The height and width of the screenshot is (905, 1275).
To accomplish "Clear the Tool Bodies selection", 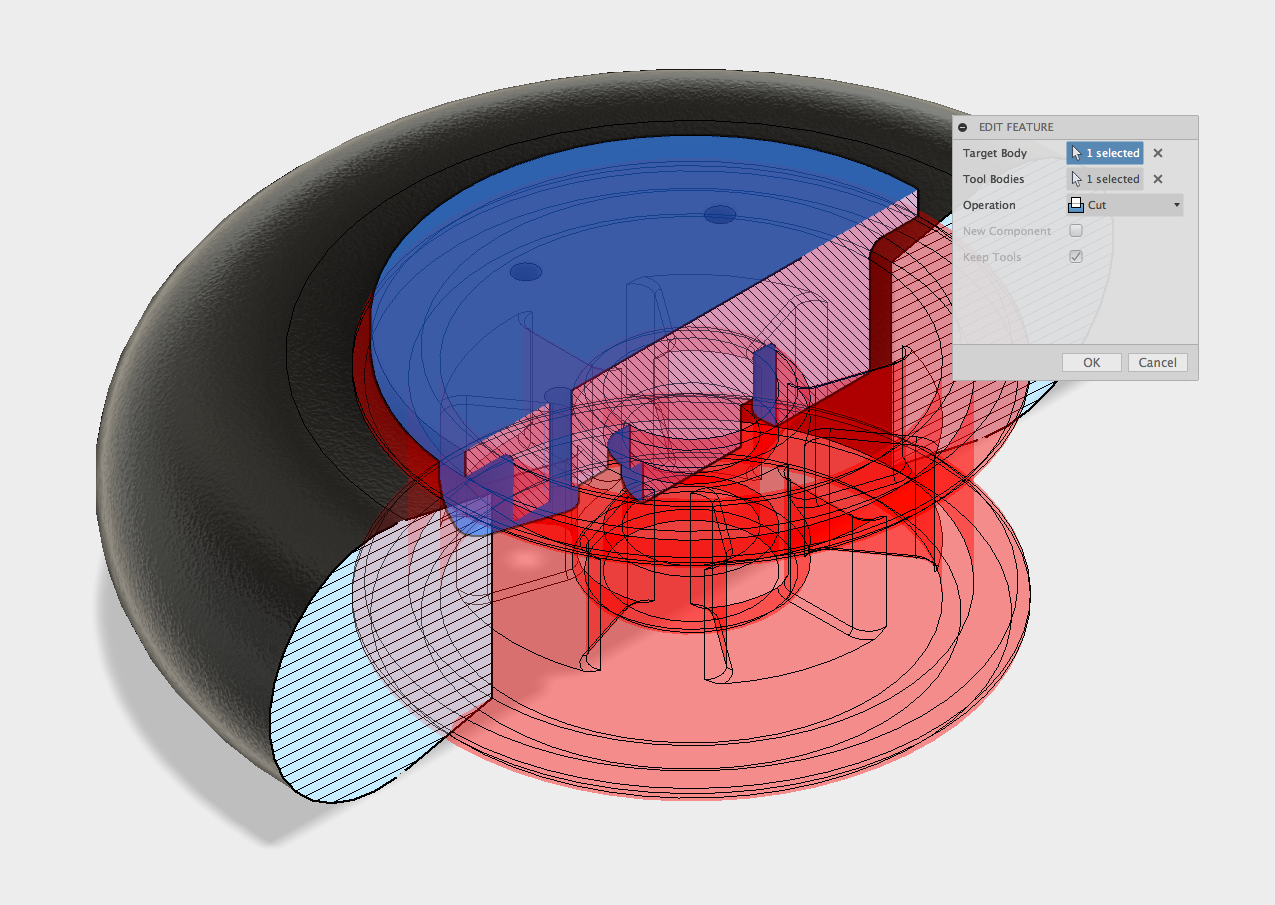I will point(1158,179).
